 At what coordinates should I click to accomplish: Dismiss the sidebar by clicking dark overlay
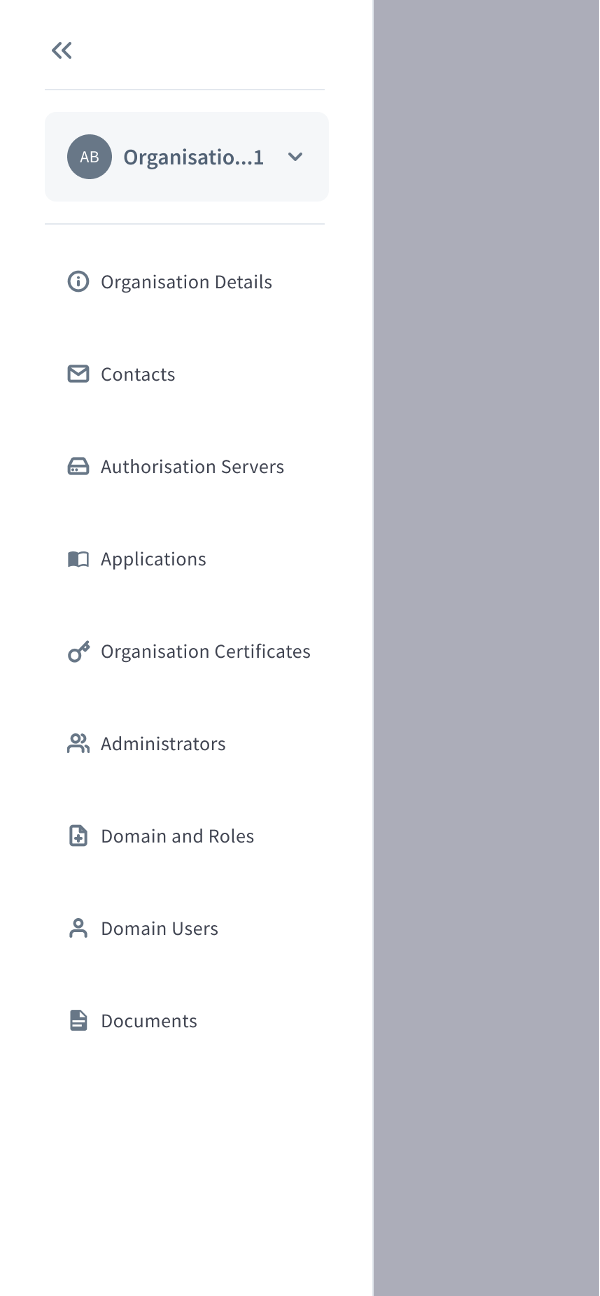point(487,648)
